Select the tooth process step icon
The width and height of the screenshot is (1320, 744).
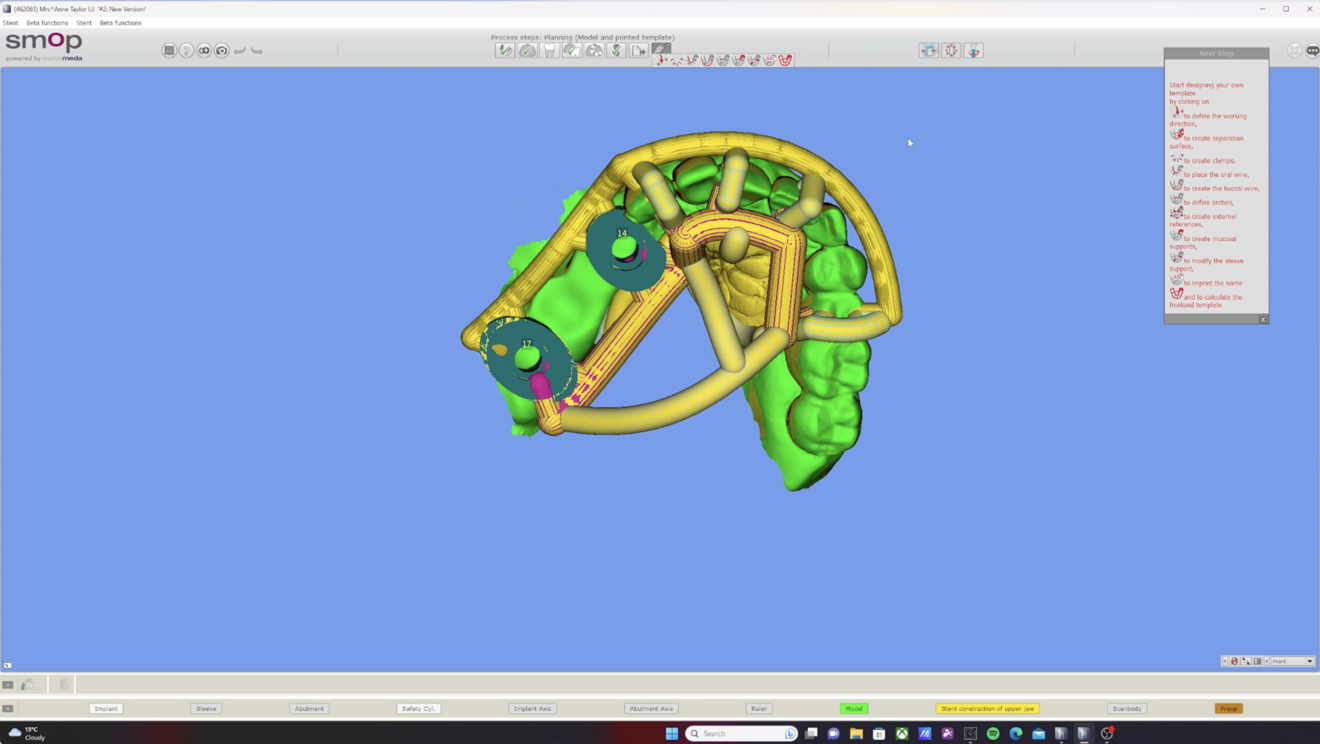pyautogui.click(x=549, y=50)
